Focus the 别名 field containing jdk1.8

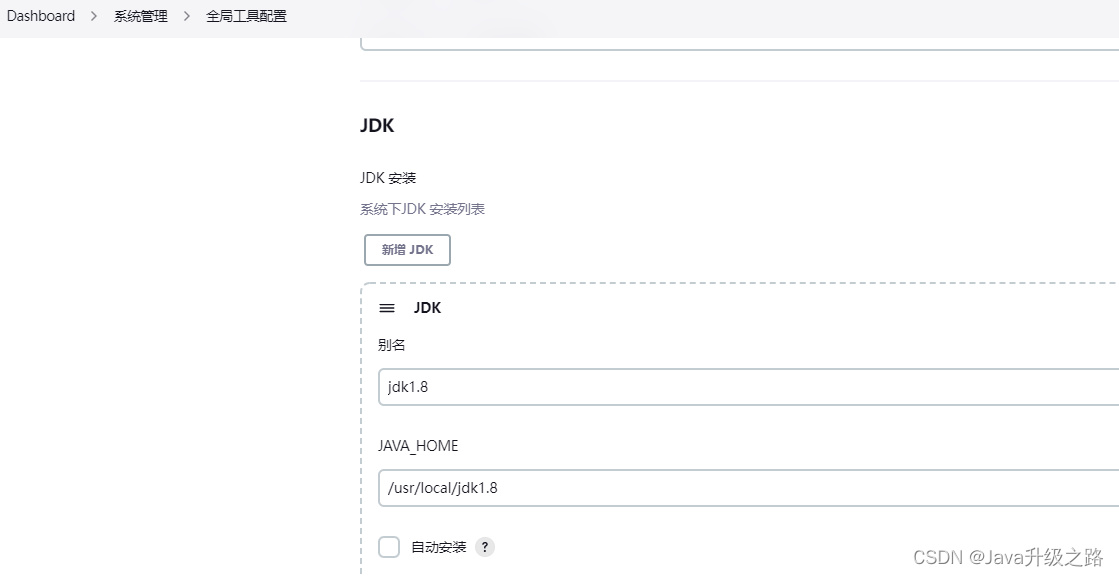pyautogui.click(x=748, y=387)
